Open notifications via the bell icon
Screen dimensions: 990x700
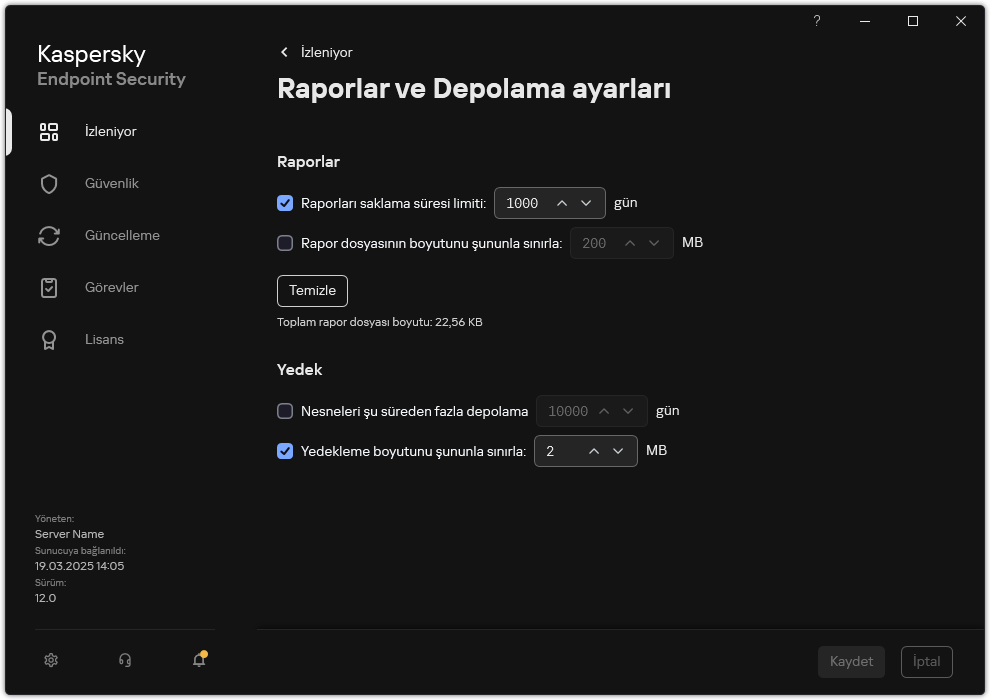(x=198, y=661)
